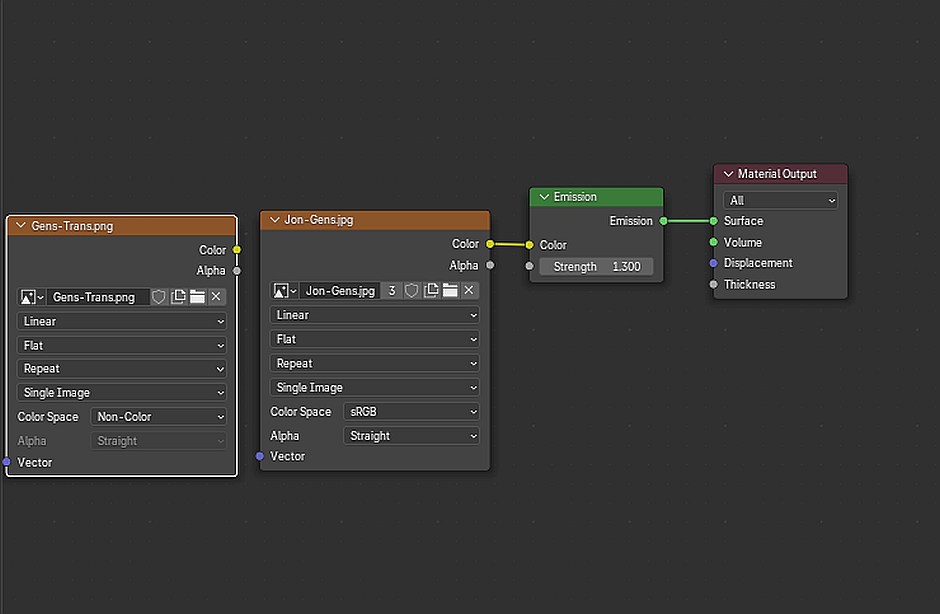Click Emission output socket
Image resolution: width=940 pixels, height=614 pixels.
664,221
